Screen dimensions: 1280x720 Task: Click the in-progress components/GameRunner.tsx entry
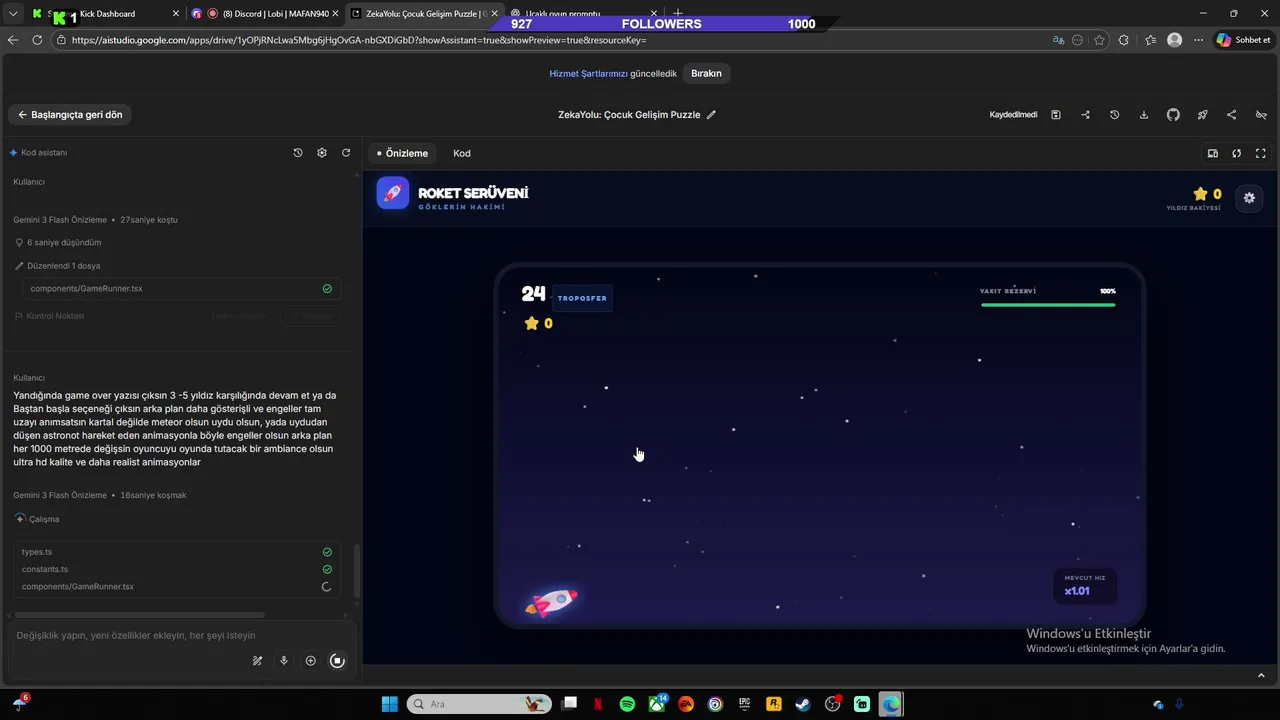177,587
